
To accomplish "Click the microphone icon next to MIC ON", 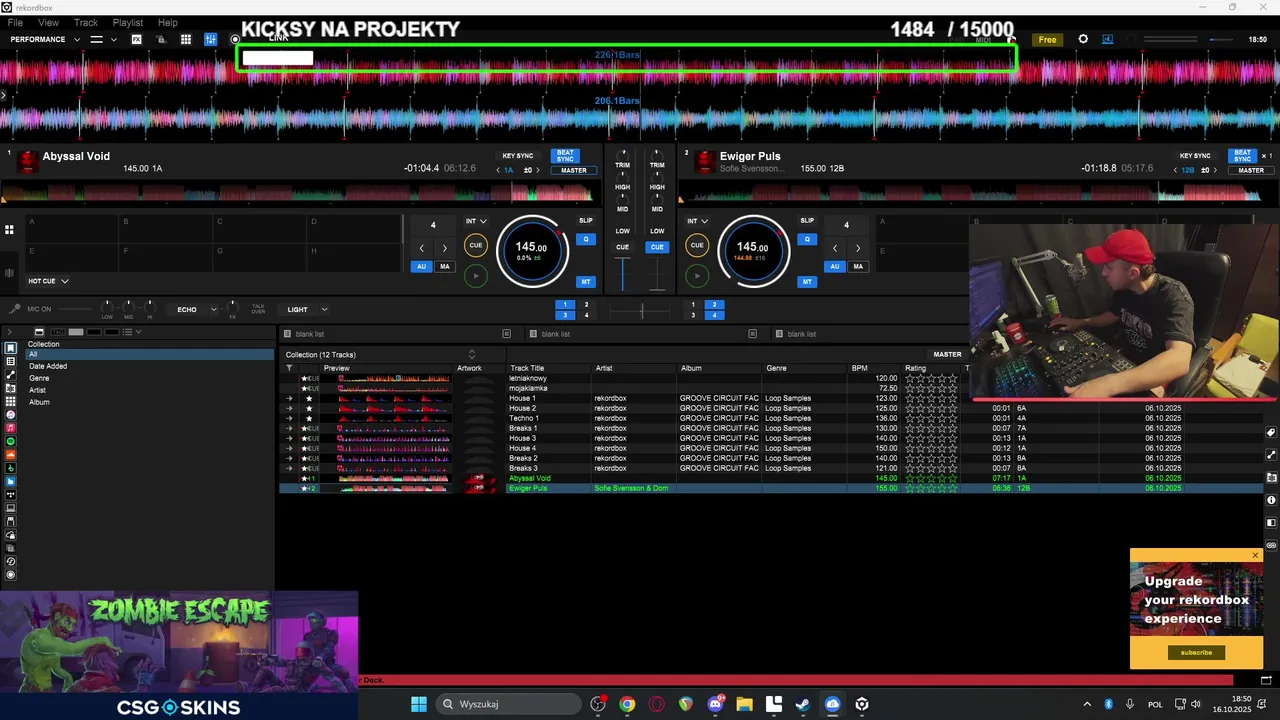I will click(14, 309).
